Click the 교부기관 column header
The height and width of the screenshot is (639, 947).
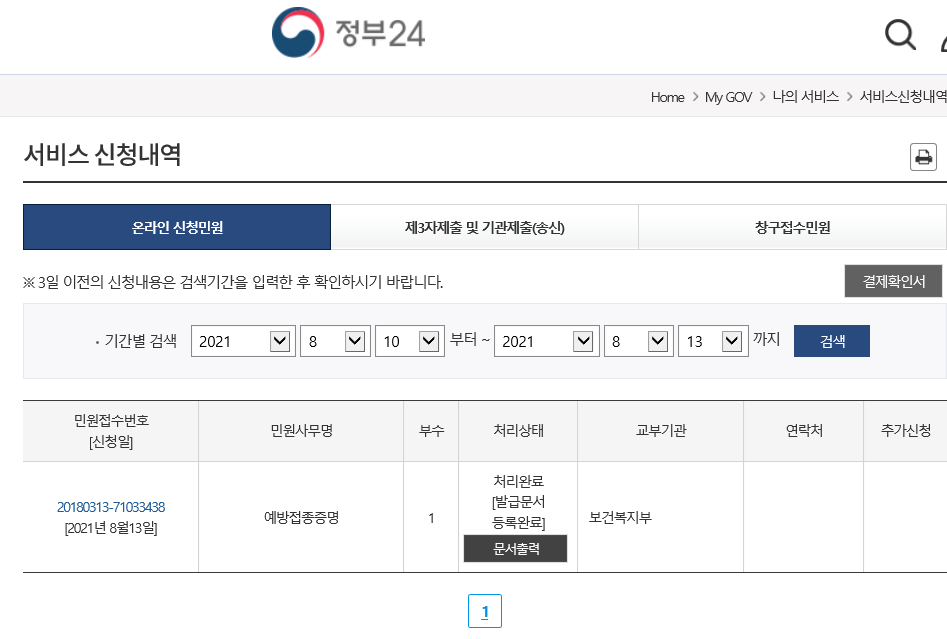[x=661, y=431]
